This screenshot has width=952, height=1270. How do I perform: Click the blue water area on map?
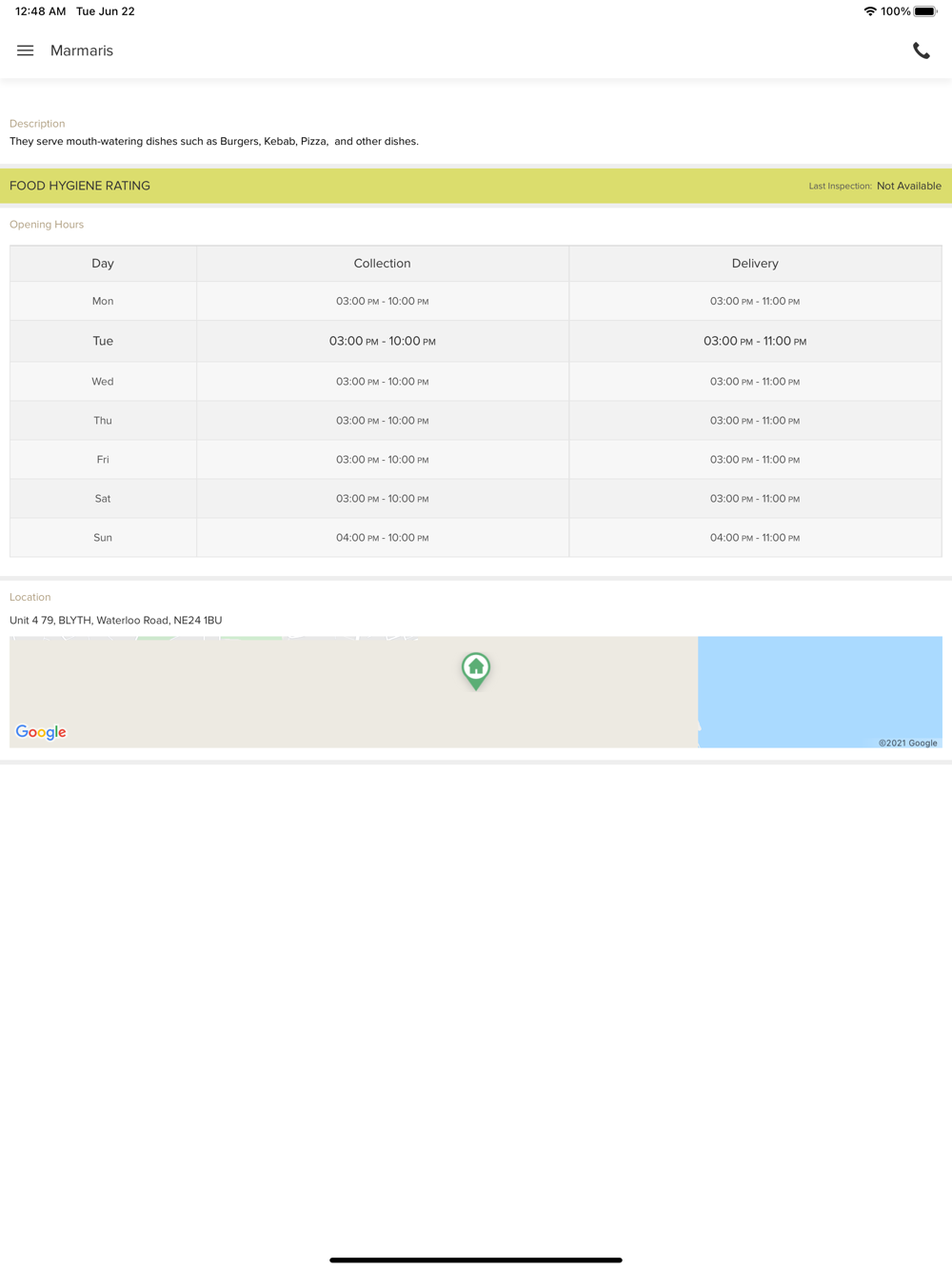pos(820,691)
